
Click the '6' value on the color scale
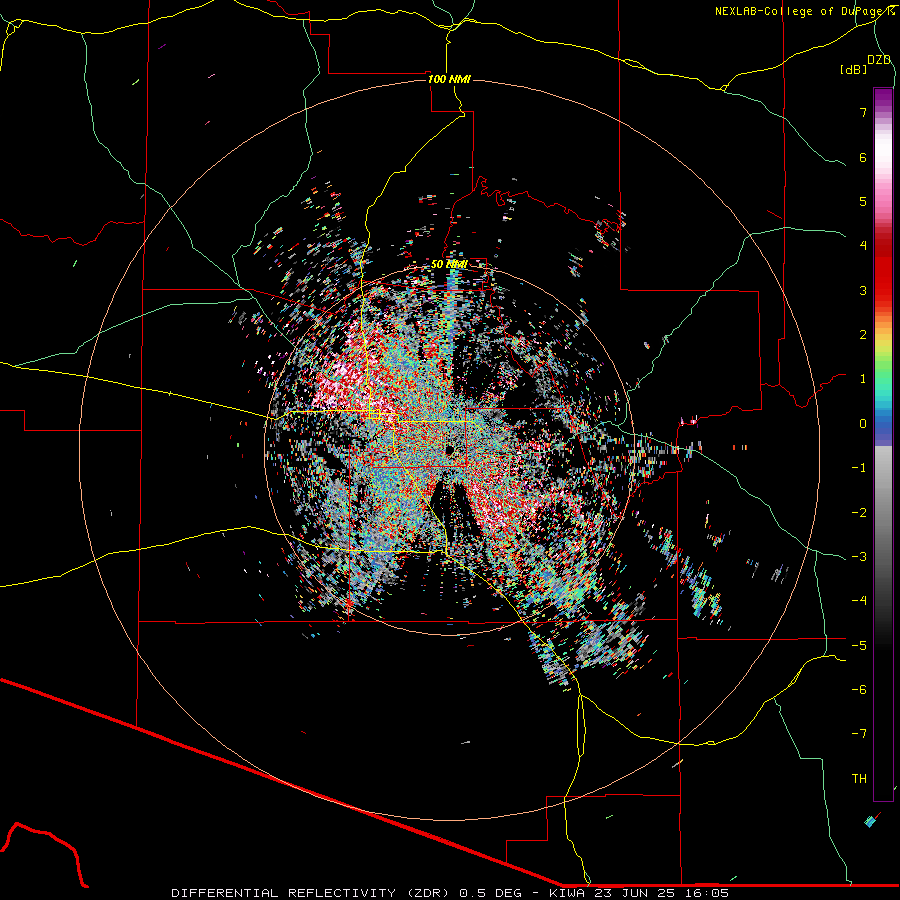pyautogui.click(x=863, y=157)
